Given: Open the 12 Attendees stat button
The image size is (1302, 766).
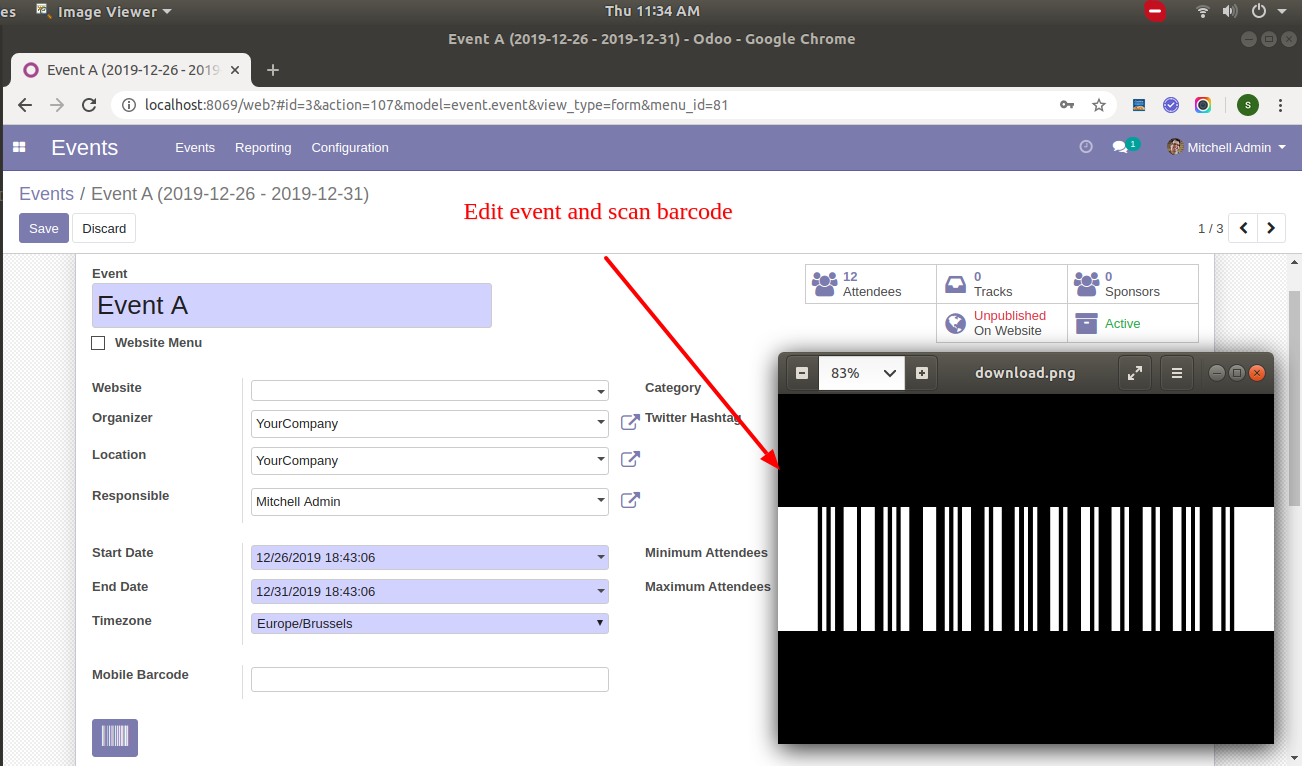Looking at the screenshot, I should 871,284.
